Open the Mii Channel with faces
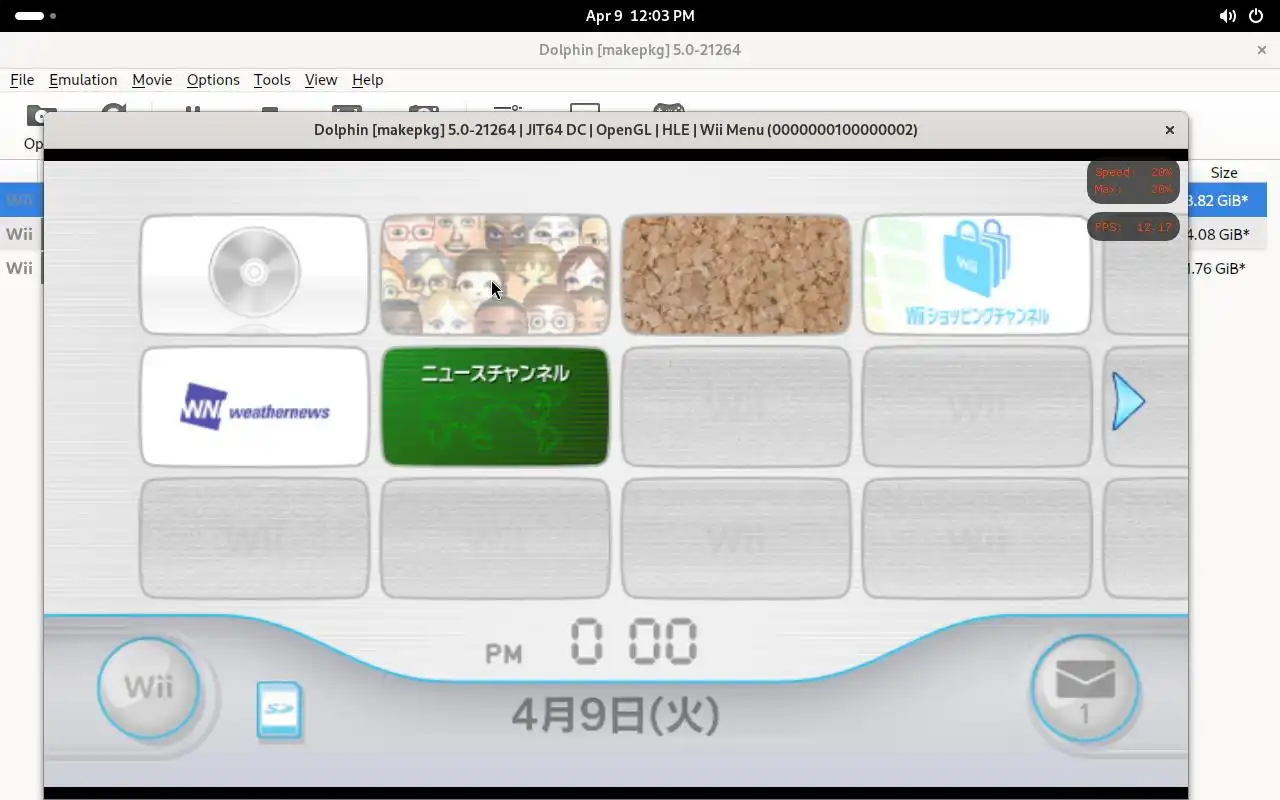Viewport: 1280px width, 800px height. pos(495,274)
